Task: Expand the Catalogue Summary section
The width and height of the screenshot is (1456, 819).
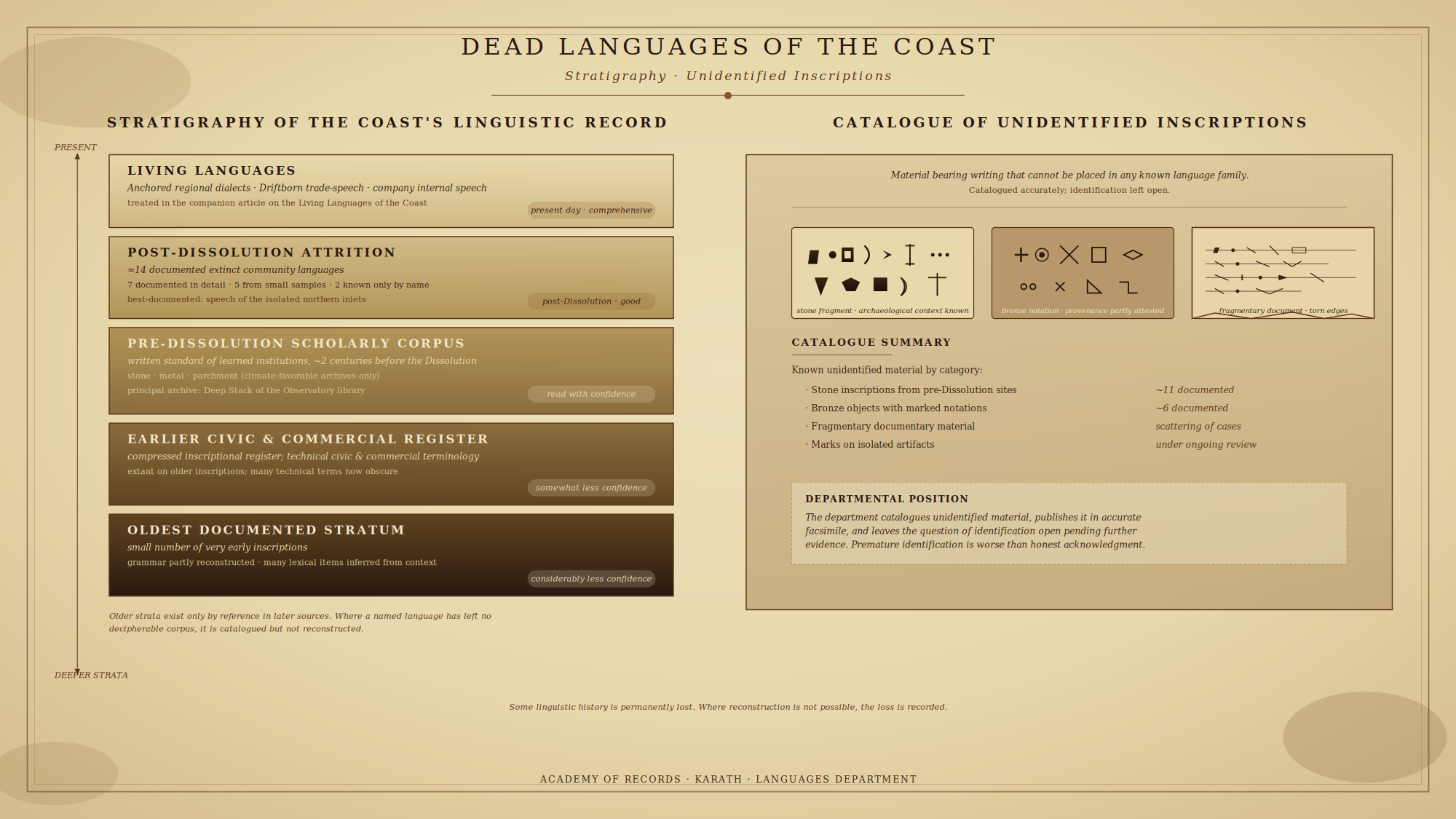Action: (x=871, y=341)
